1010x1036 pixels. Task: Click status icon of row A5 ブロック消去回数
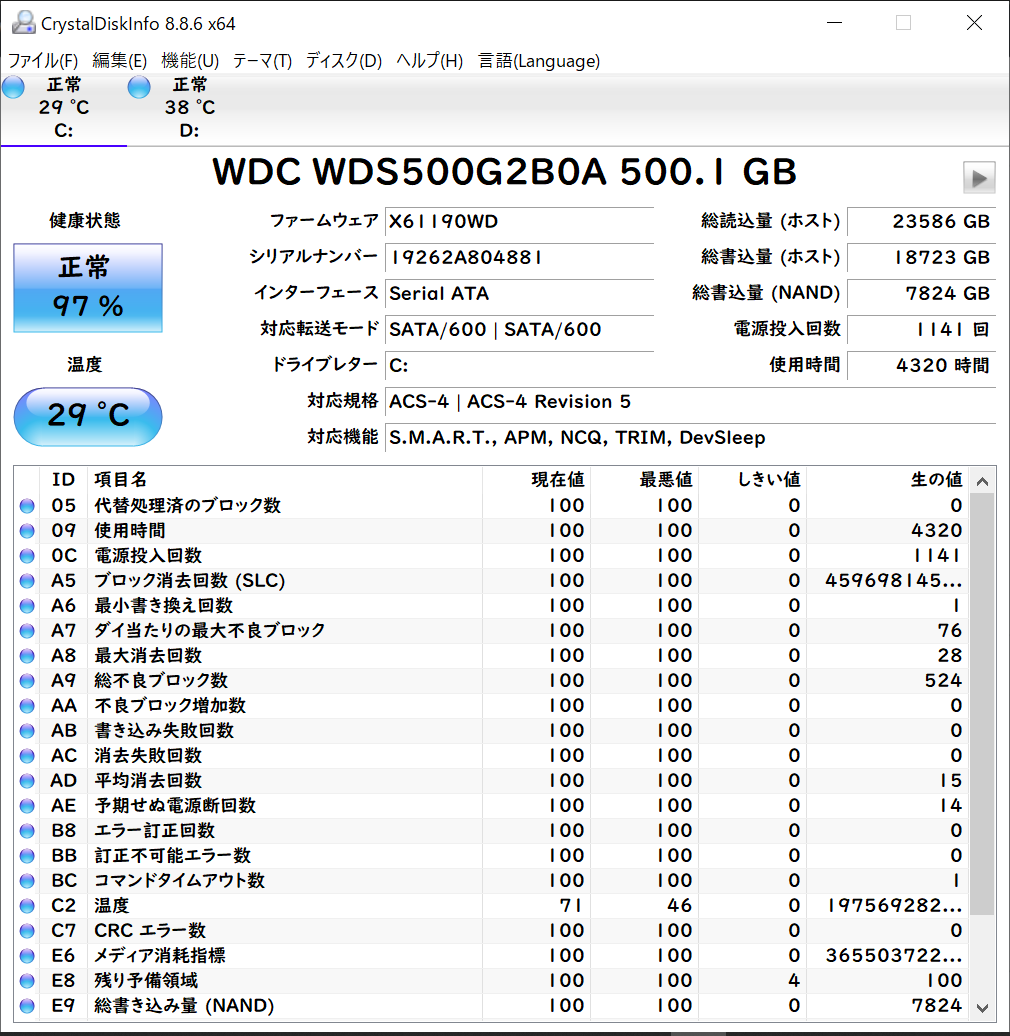27,581
